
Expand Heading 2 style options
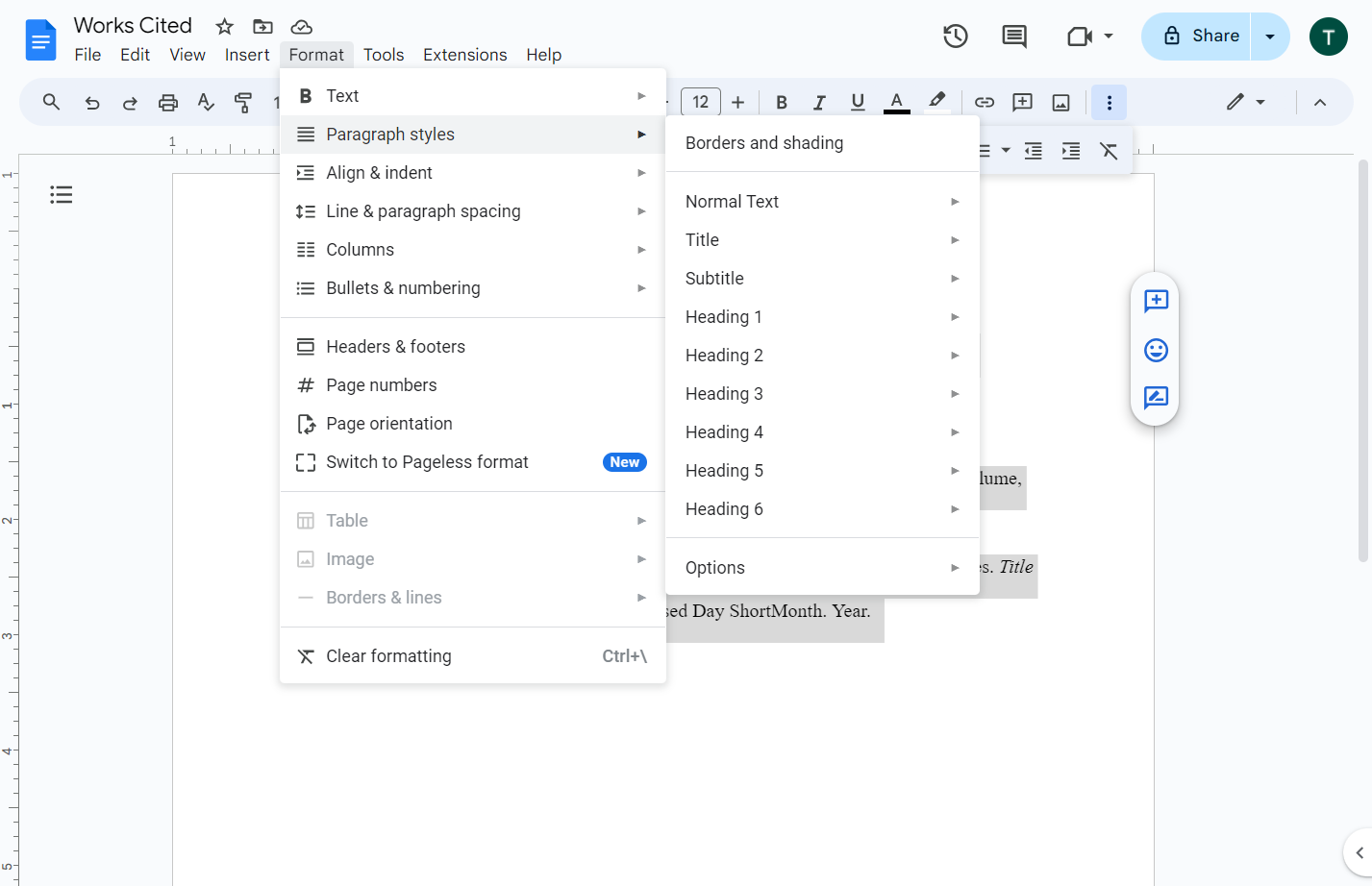click(823, 356)
